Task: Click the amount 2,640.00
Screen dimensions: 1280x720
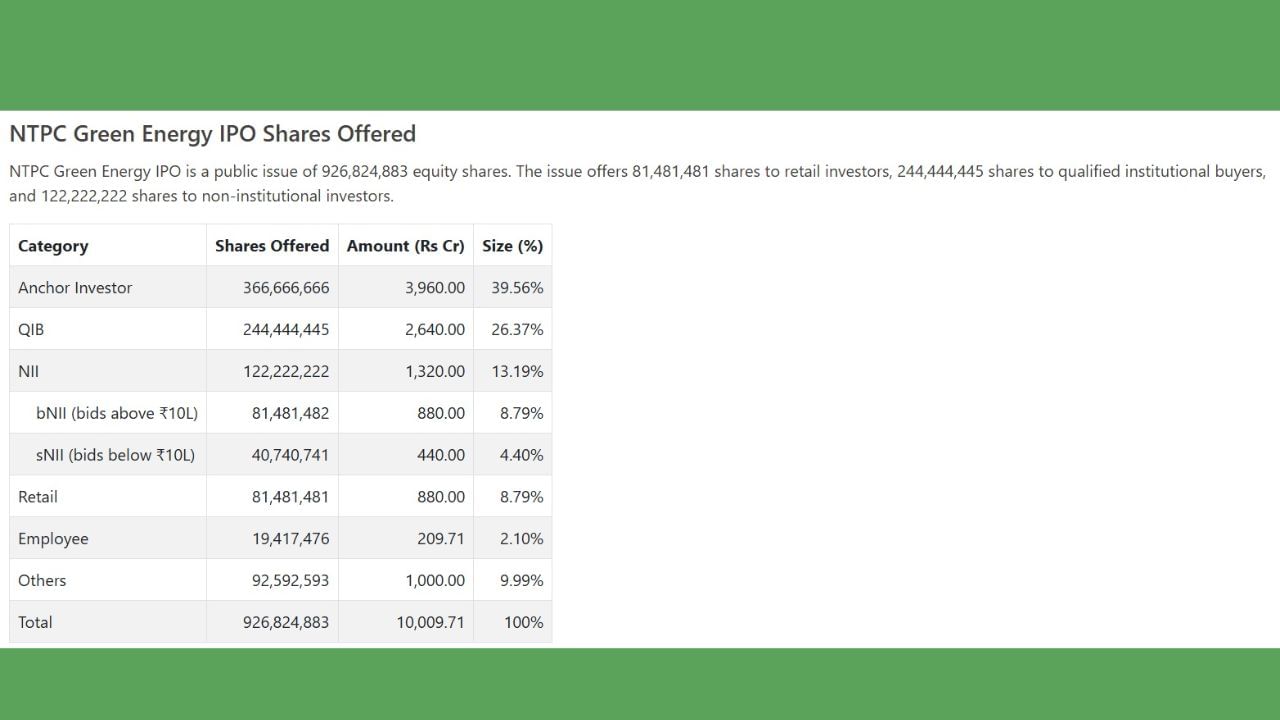Action: coord(435,330)
